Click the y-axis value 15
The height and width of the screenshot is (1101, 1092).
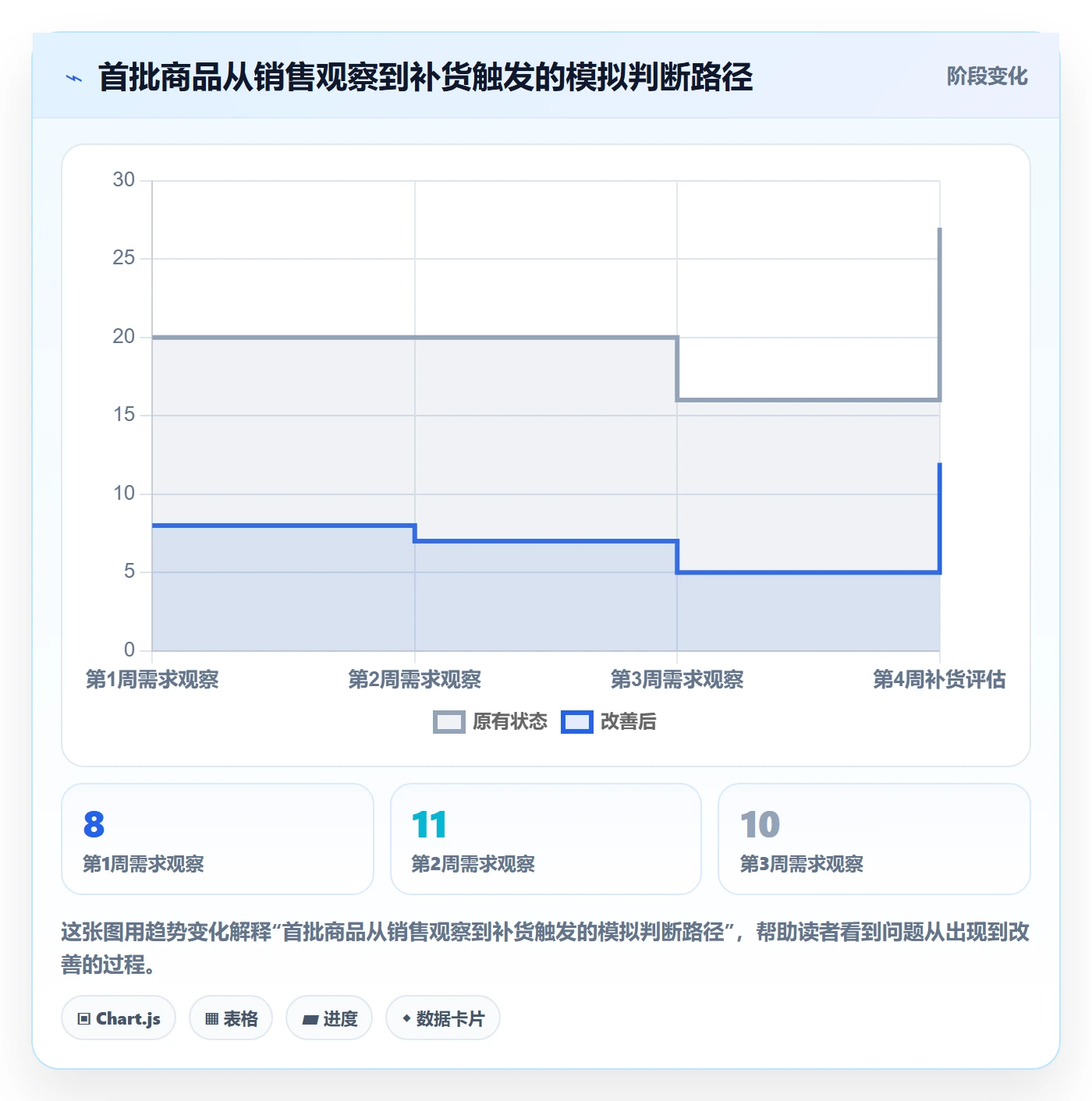coord(124,415)
